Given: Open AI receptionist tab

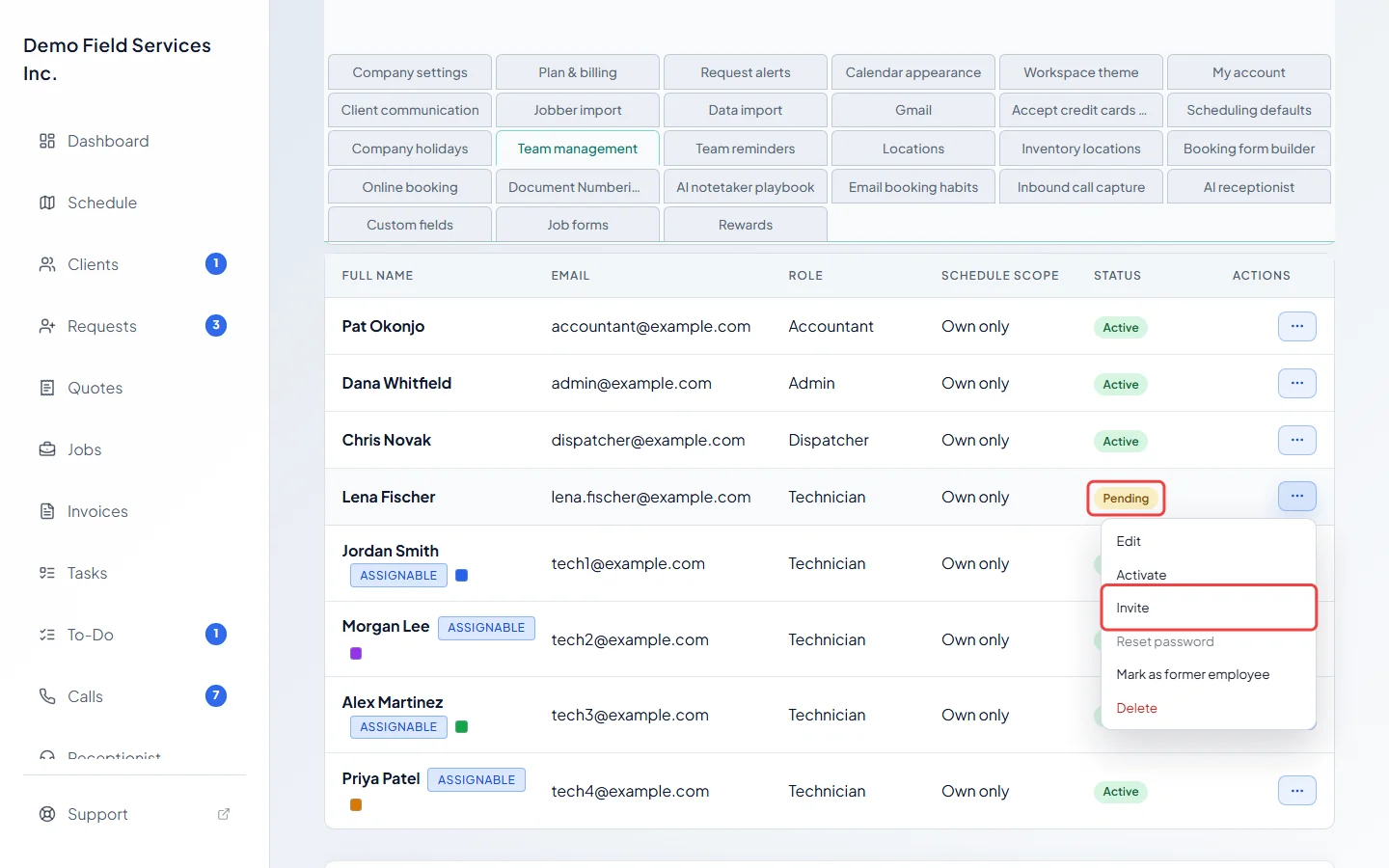Looking at the screenshot, I should tap(1249, 187).
